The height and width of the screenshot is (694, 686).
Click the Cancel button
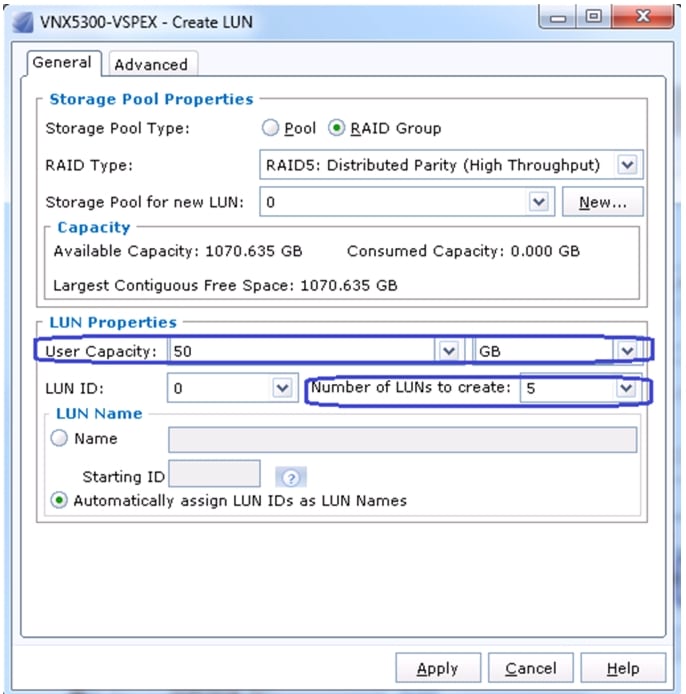tap(531, 668)
